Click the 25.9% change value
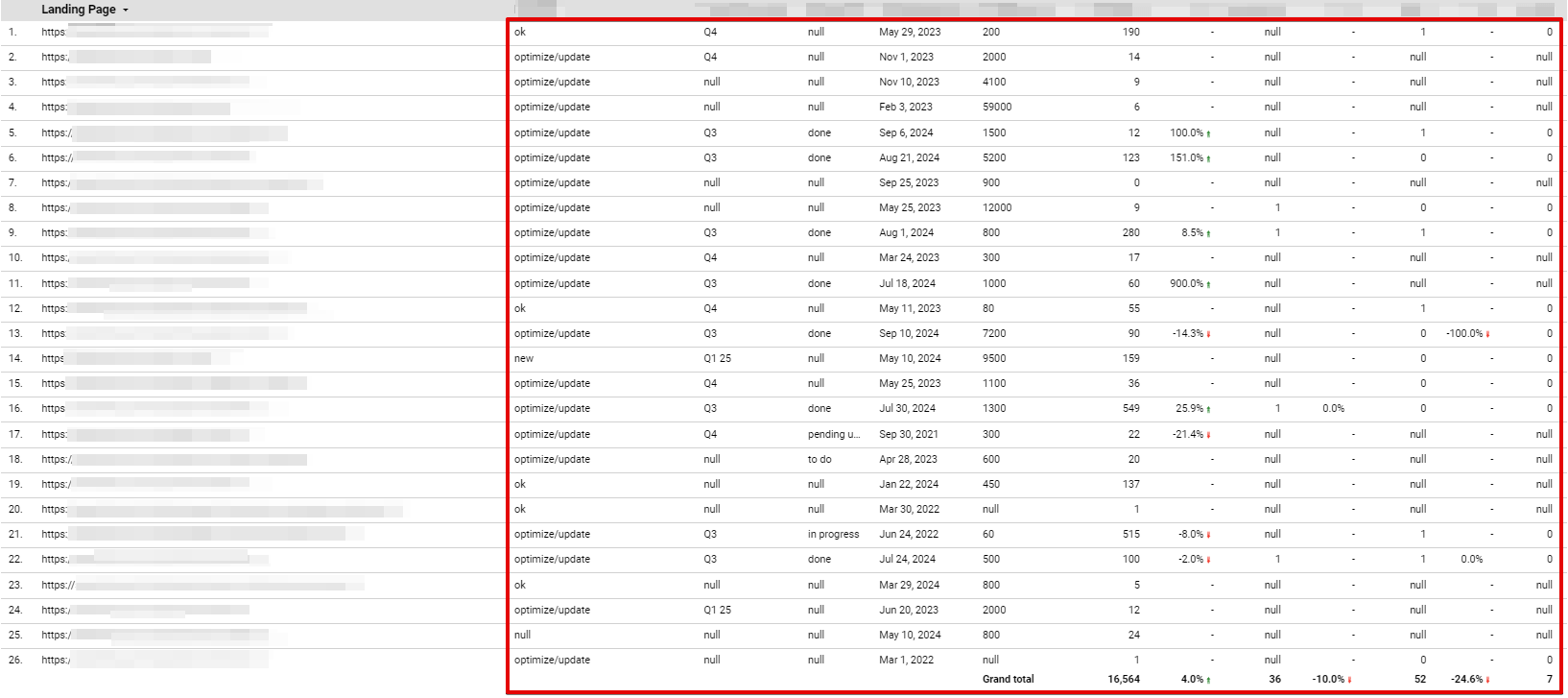Screen dimensions: 1568x698 [x=1189, y=408]
